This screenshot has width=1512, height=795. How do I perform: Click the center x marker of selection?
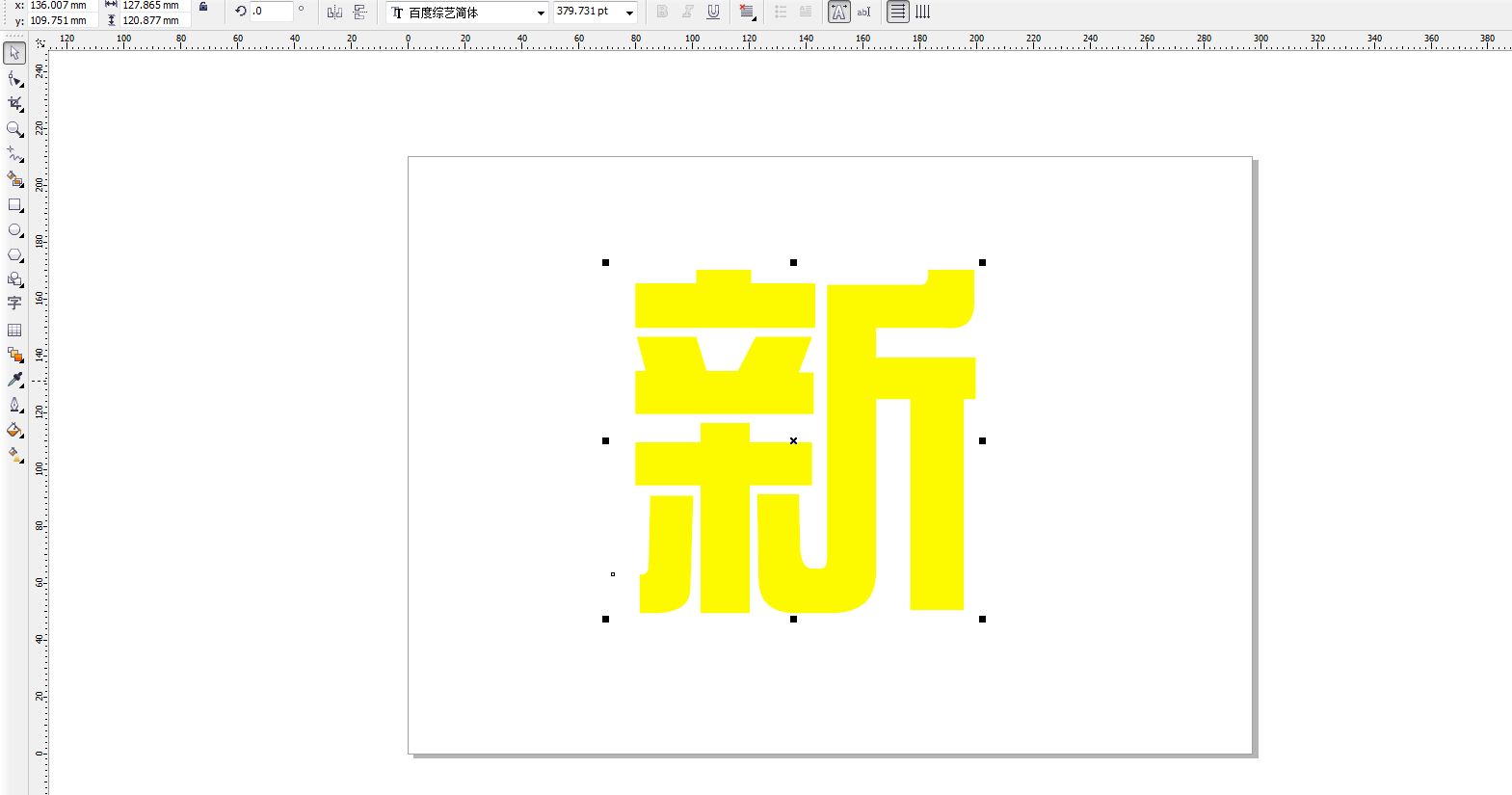793,440
